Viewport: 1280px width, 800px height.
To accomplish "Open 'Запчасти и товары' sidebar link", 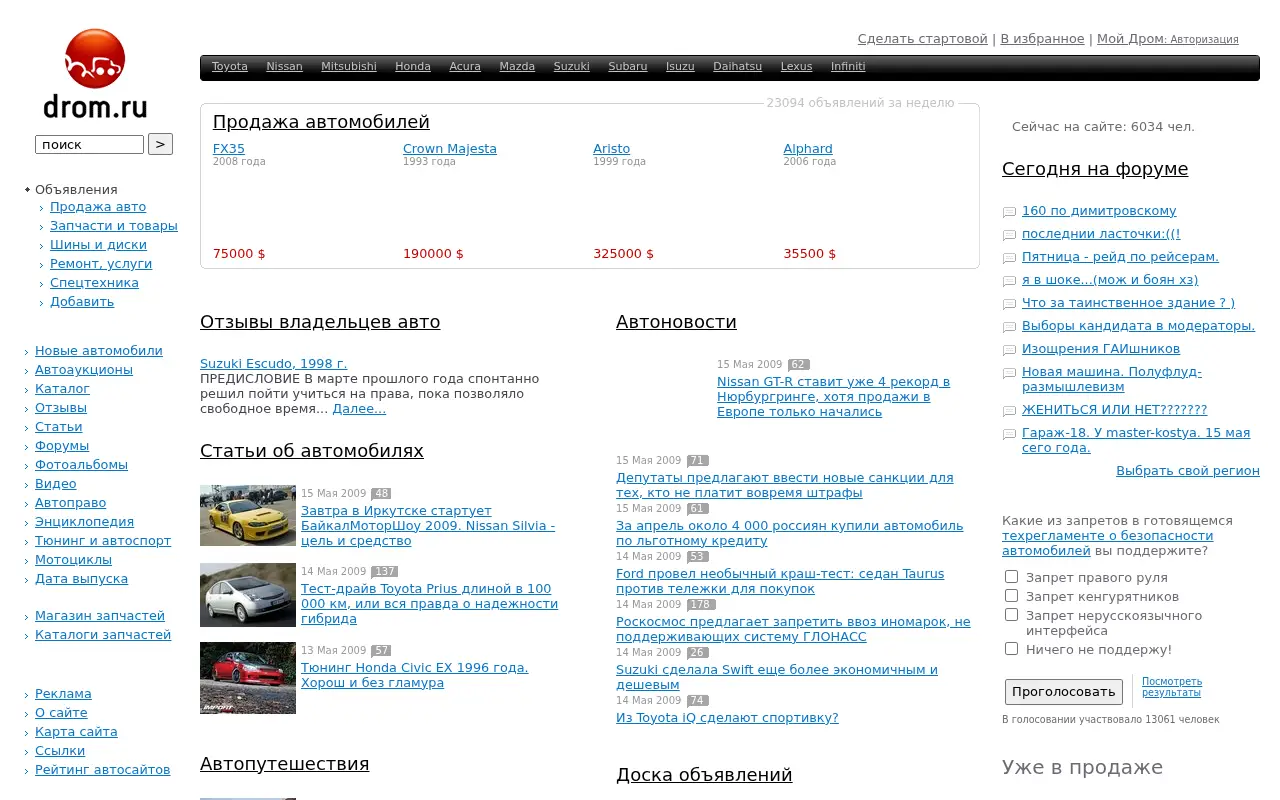I will pos(114,226).
